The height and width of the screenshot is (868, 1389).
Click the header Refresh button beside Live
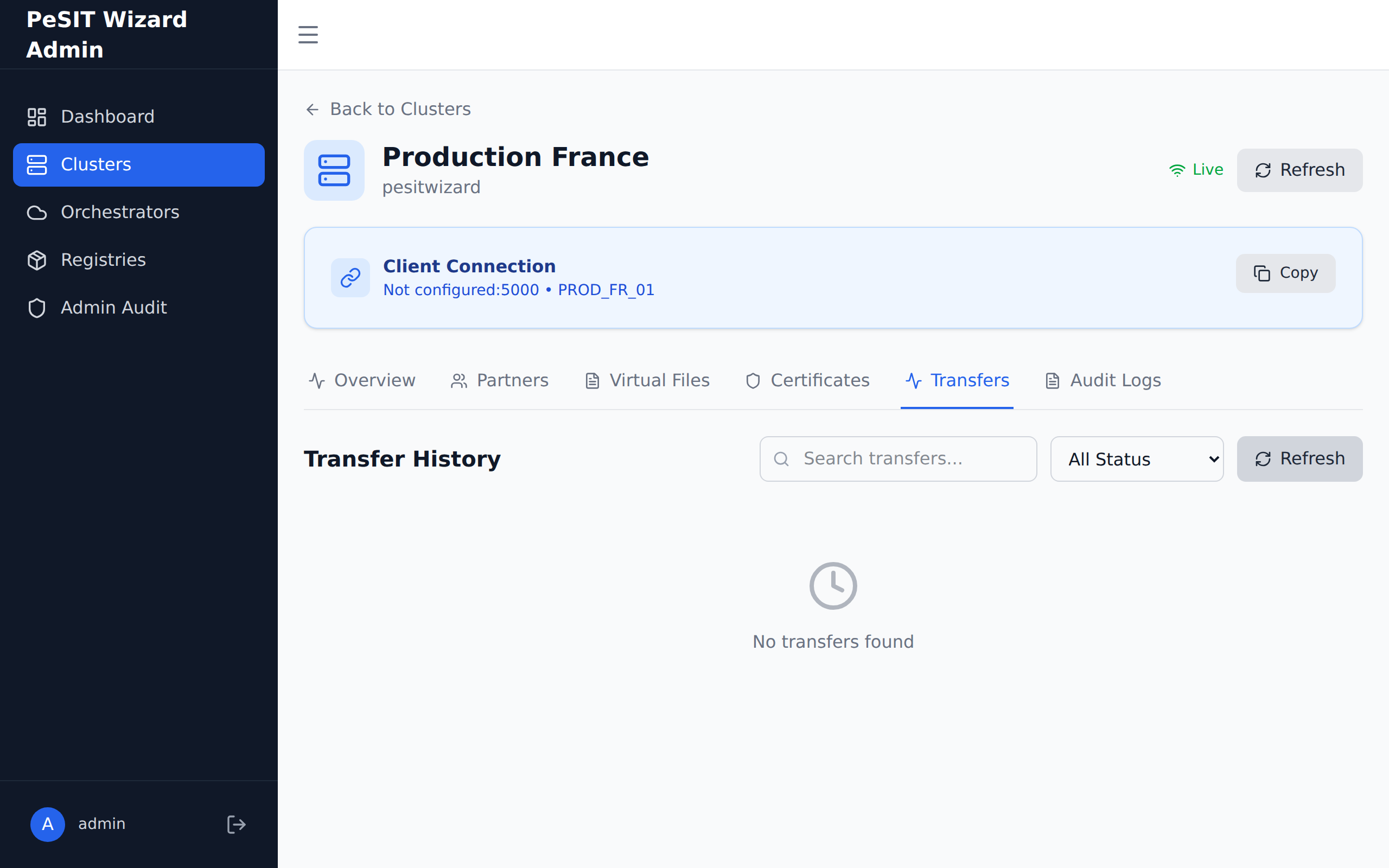pyautogui.click(x=1299, y=170)
